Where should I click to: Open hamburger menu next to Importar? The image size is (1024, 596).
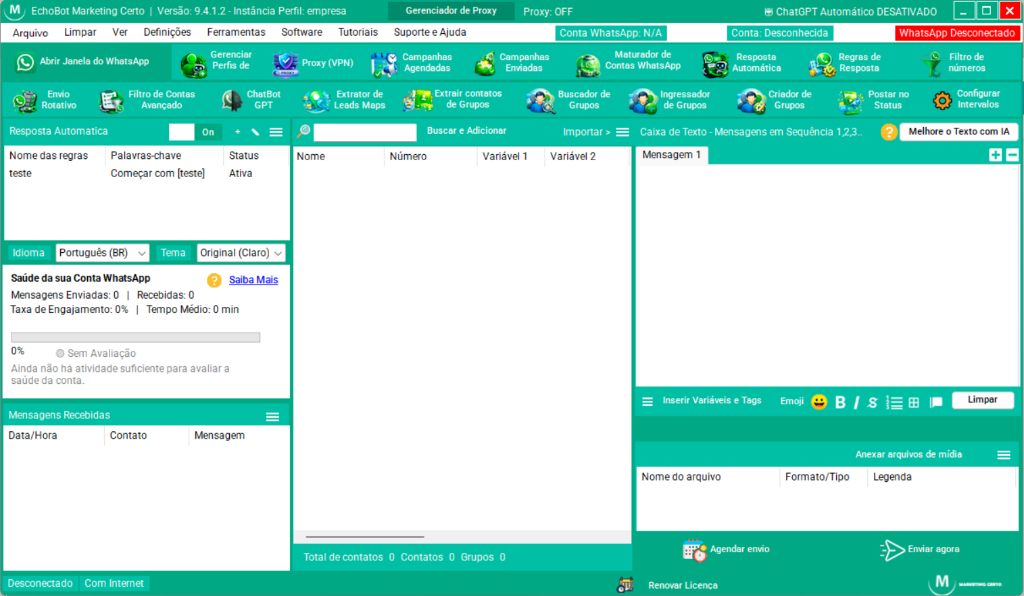tap(622, 132)
